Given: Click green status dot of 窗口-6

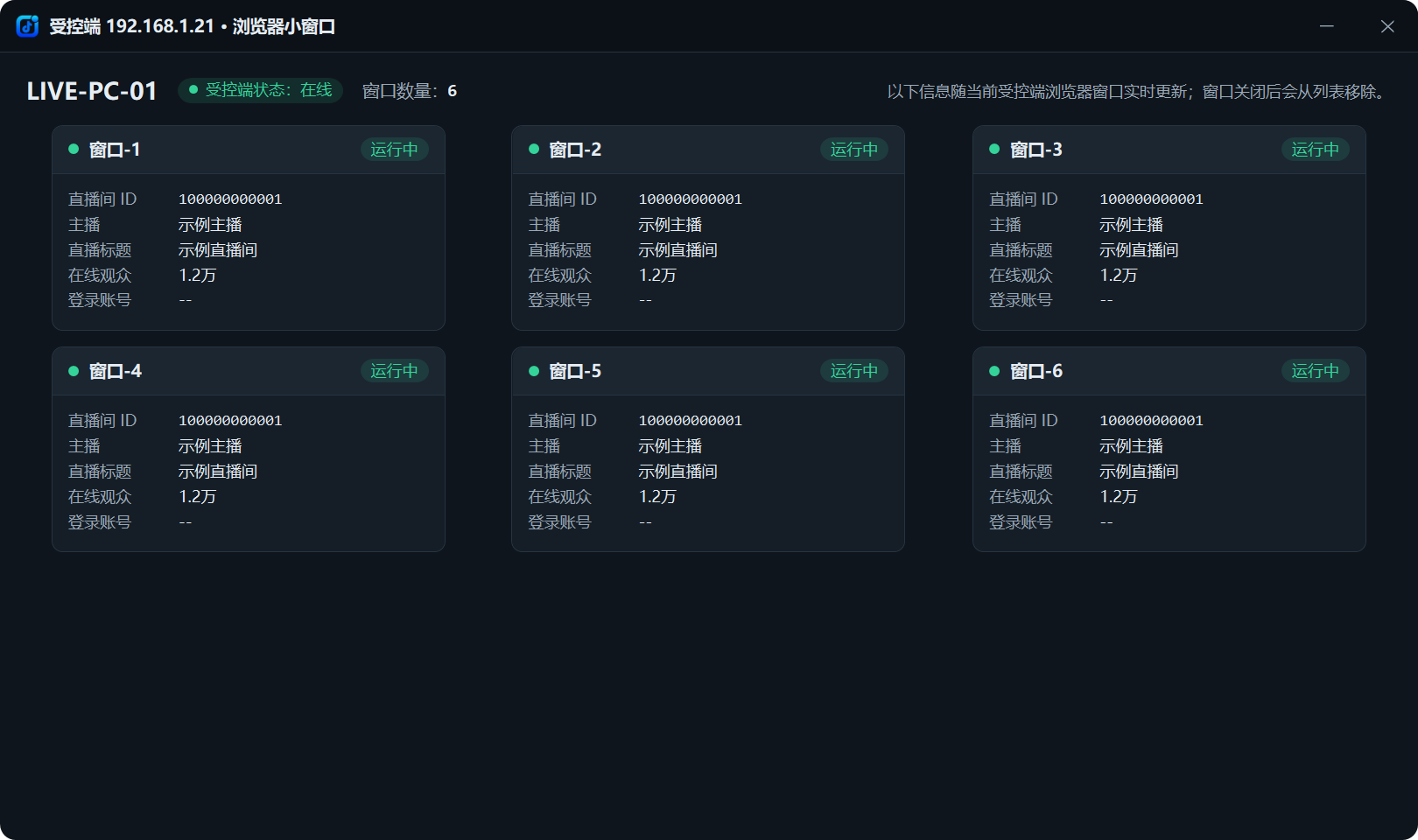Looking at the screenshot, I should coord(994,371).
